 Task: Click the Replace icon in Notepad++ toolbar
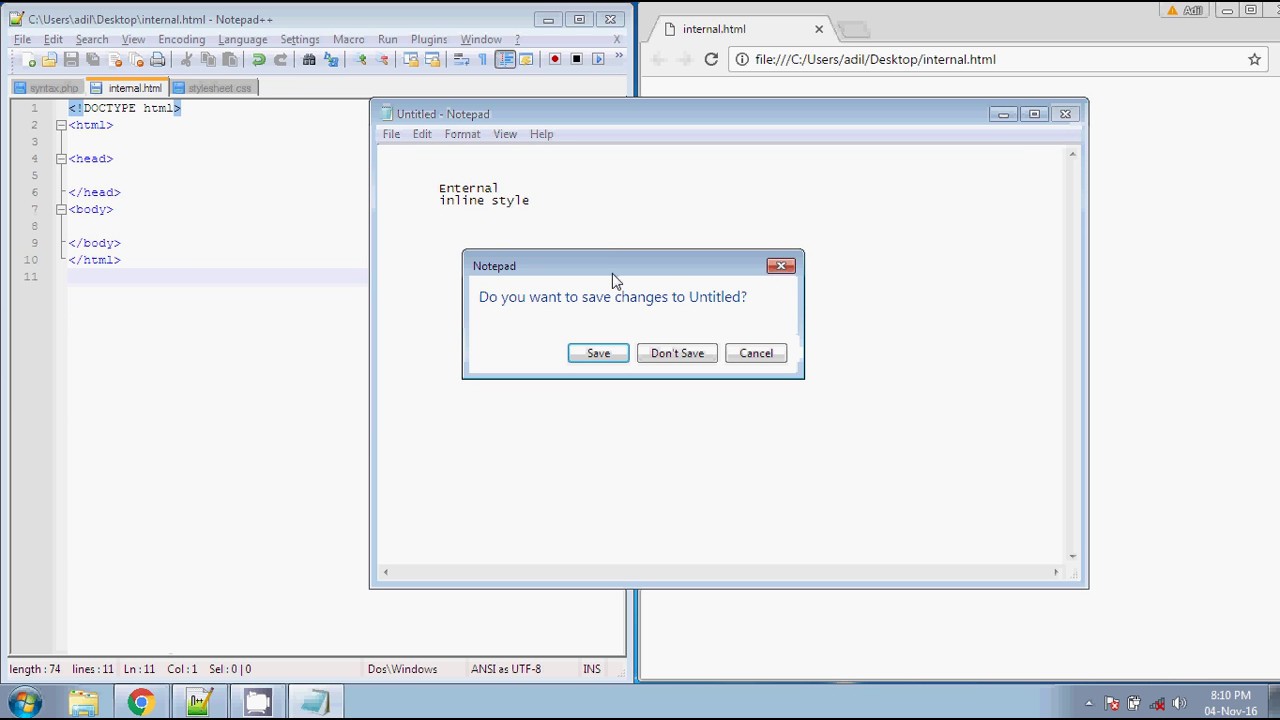(331, 60)
